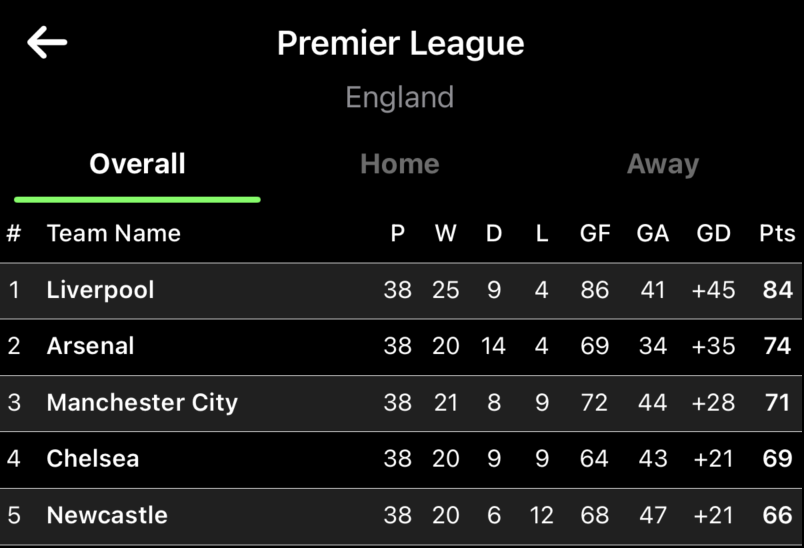Tap the P played column header
Viewport: 804px width, 548px height.
(397, 234)
